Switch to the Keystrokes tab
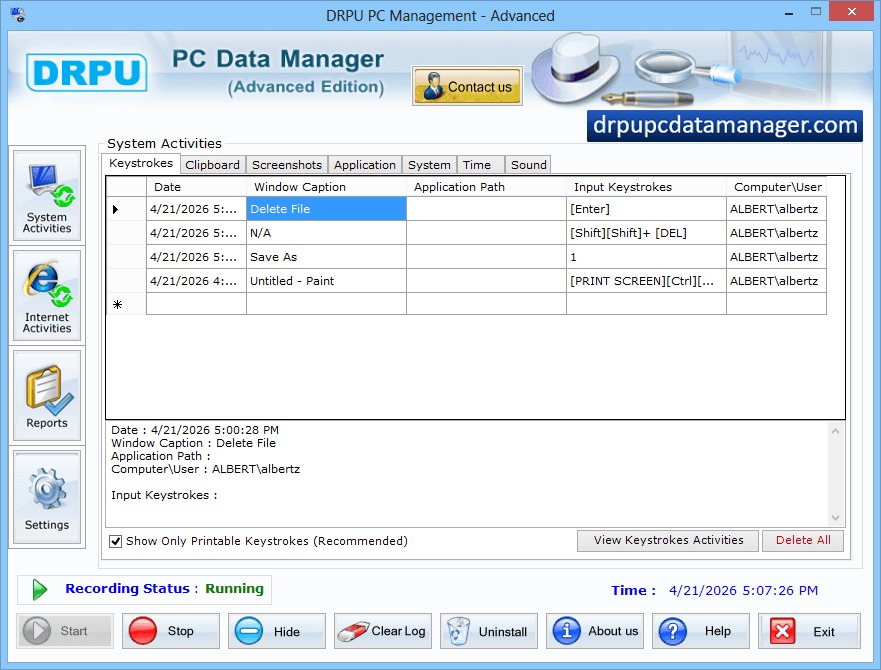This screenshot has height=670, width=881. tap(141, 164)
